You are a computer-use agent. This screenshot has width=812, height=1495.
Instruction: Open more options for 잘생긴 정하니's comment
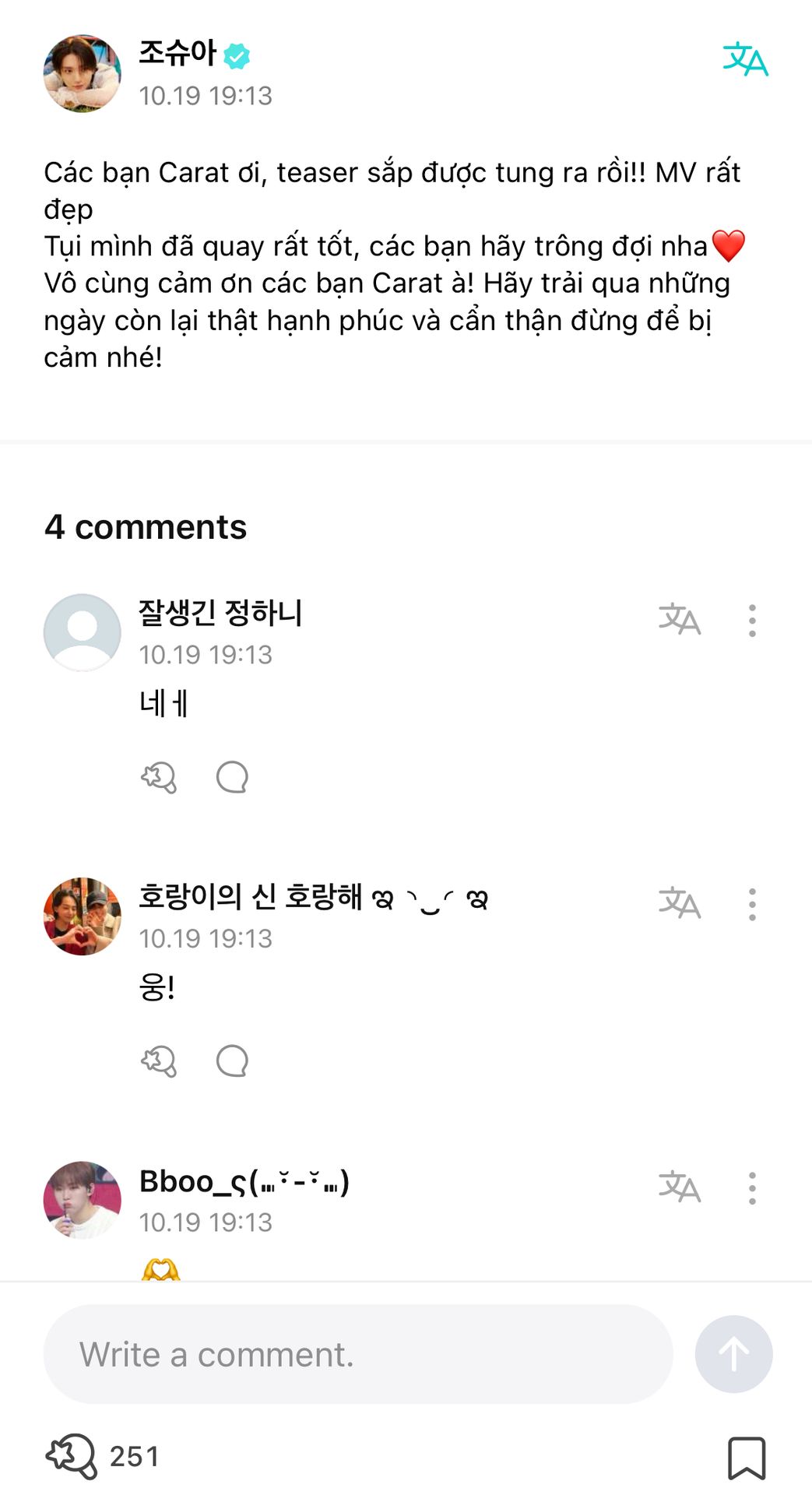point(752,621)
